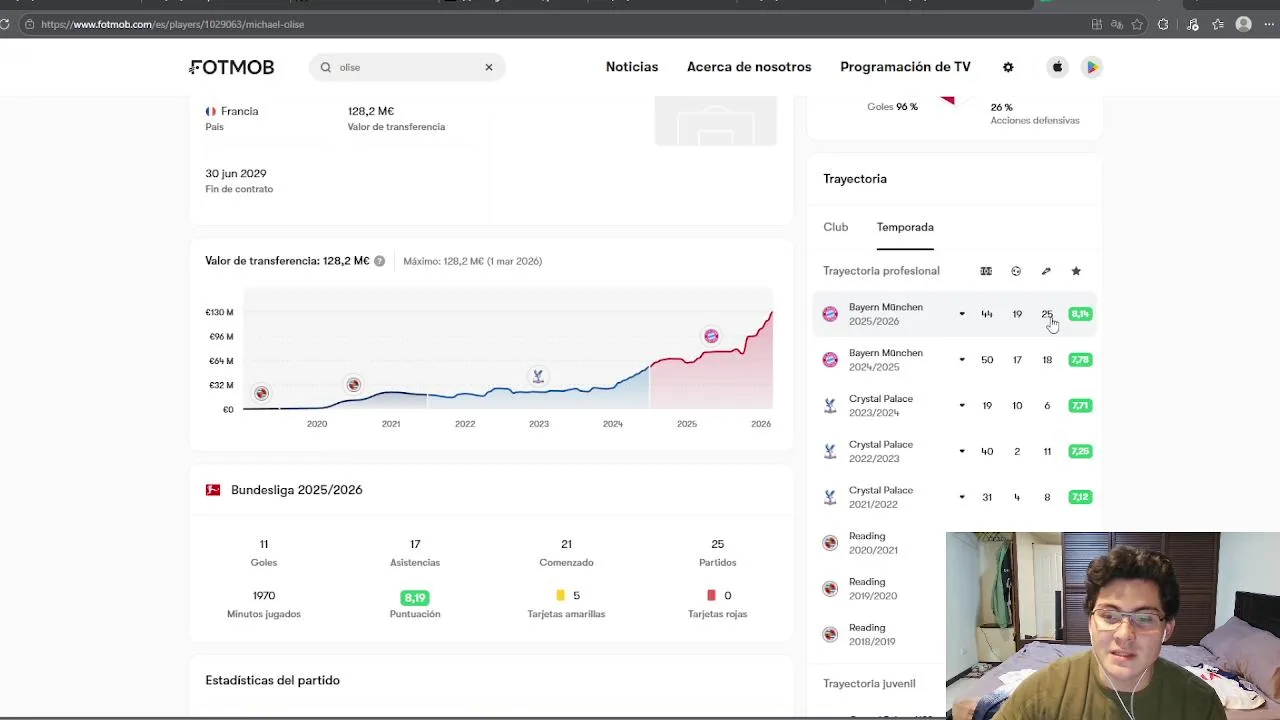Open Reading 2019/2020 season row

coord(878,589)
